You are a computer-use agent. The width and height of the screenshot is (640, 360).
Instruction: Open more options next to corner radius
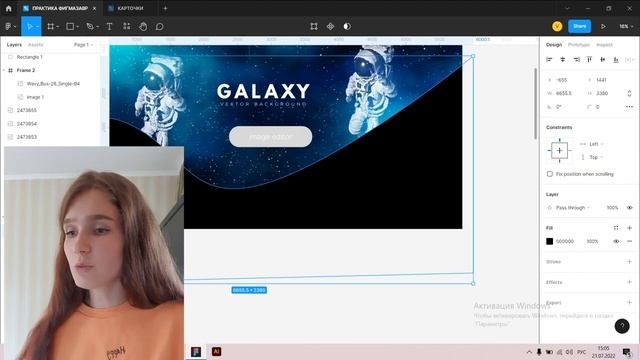629,107
